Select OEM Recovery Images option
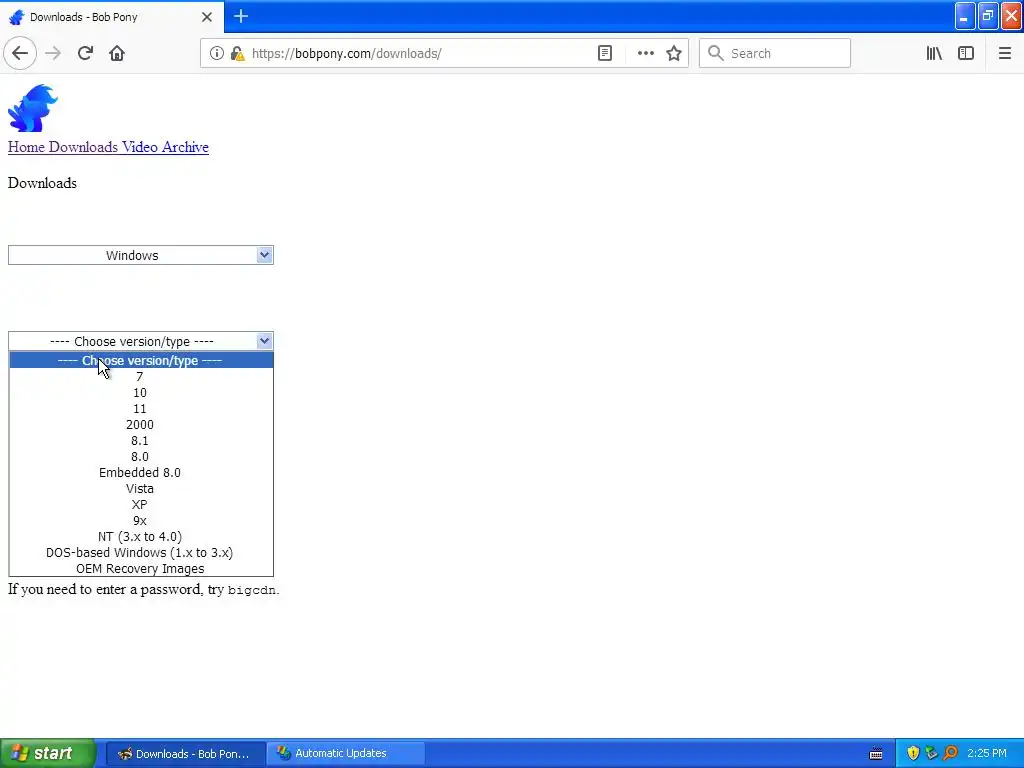Image resolution: width=1024 pixels, height=768 pixels. (140, 569)
